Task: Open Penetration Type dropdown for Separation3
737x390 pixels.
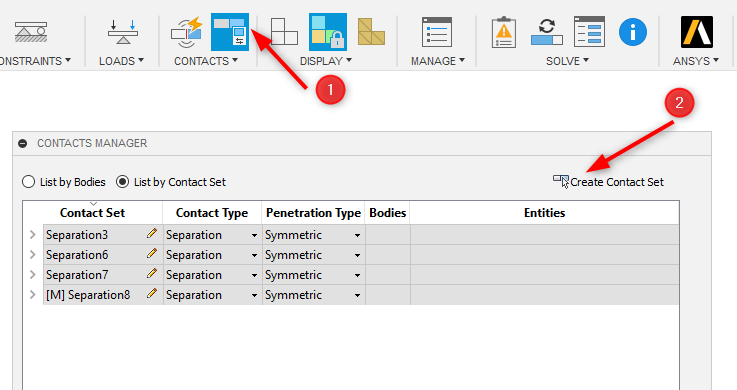Action: point(357,235)
